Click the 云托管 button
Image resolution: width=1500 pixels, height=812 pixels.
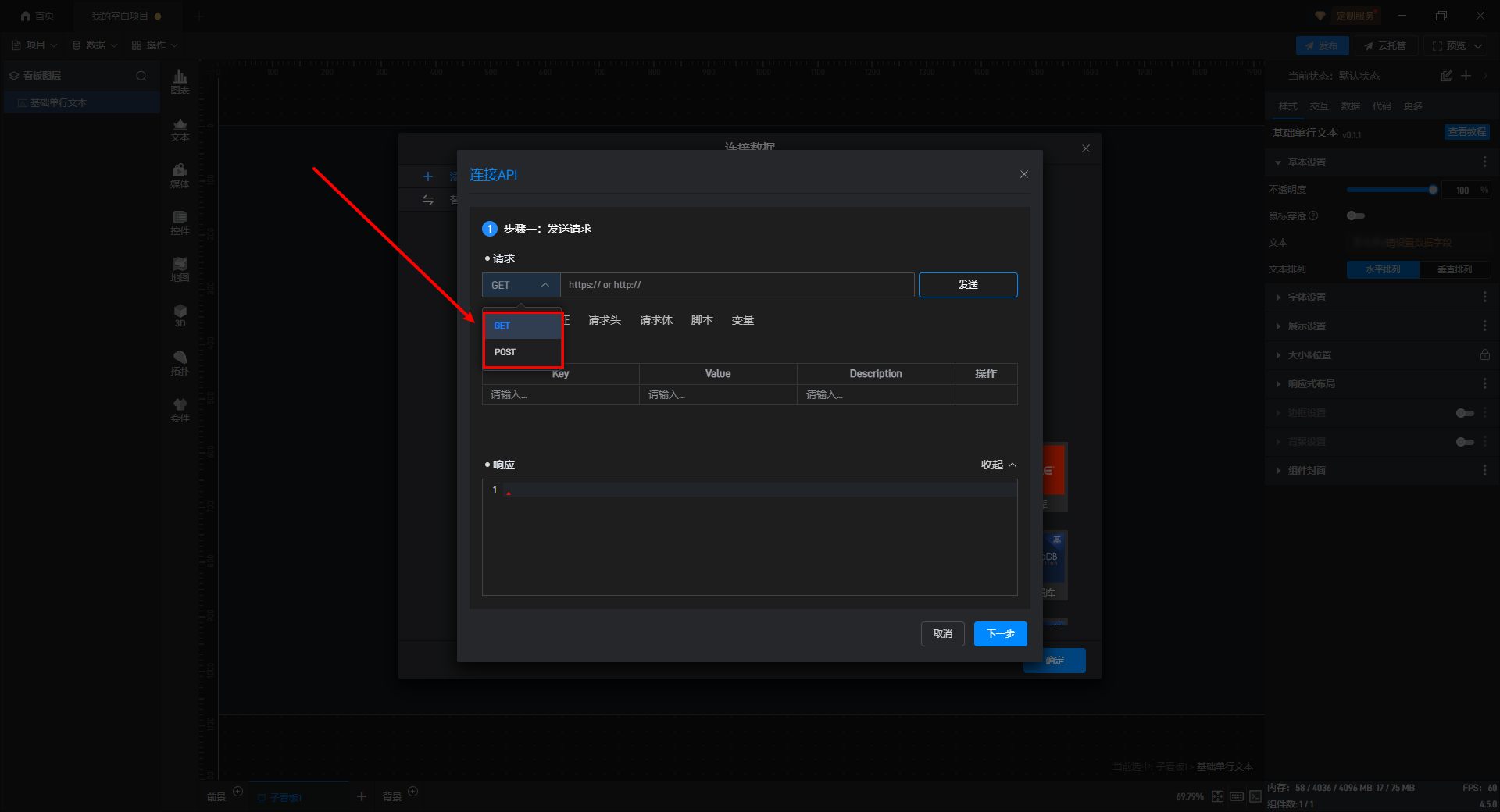[x=1385, y=46]
